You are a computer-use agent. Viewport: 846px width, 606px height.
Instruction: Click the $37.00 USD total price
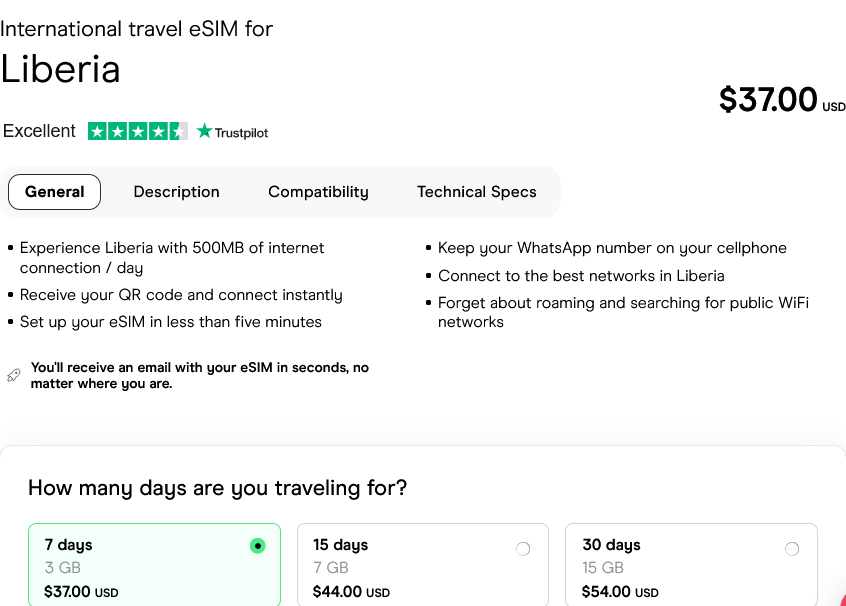(770, 99)
